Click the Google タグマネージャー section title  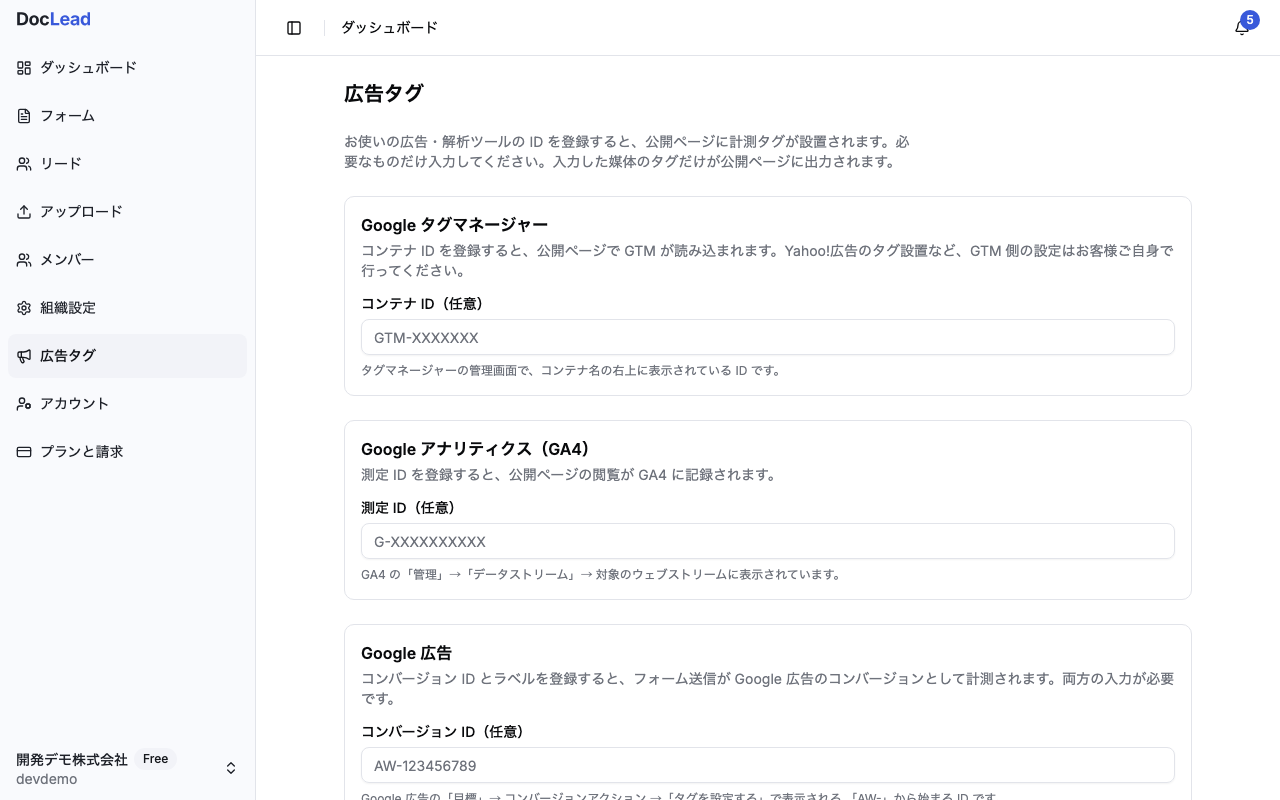[454, 225]
